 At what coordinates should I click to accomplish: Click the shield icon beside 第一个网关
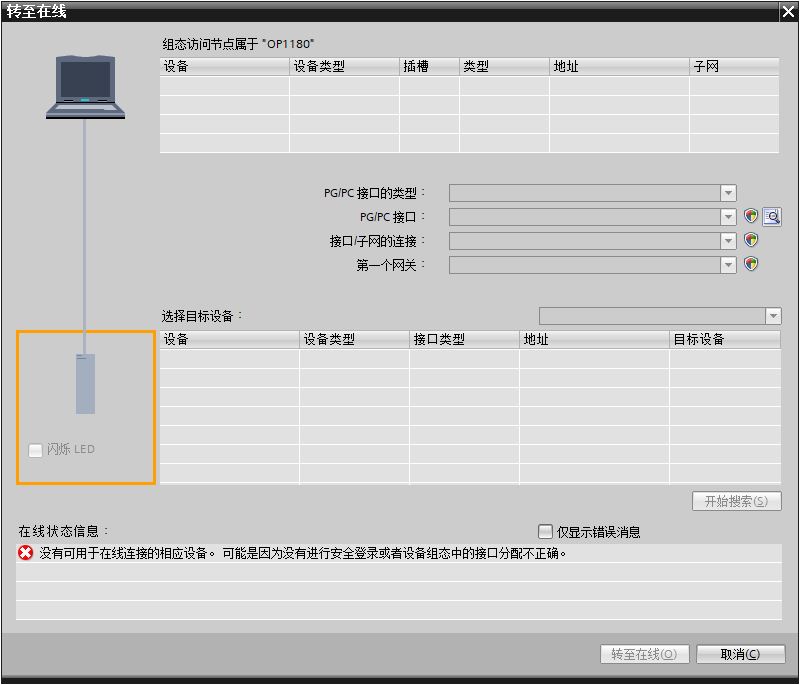(x=751, y=264)
